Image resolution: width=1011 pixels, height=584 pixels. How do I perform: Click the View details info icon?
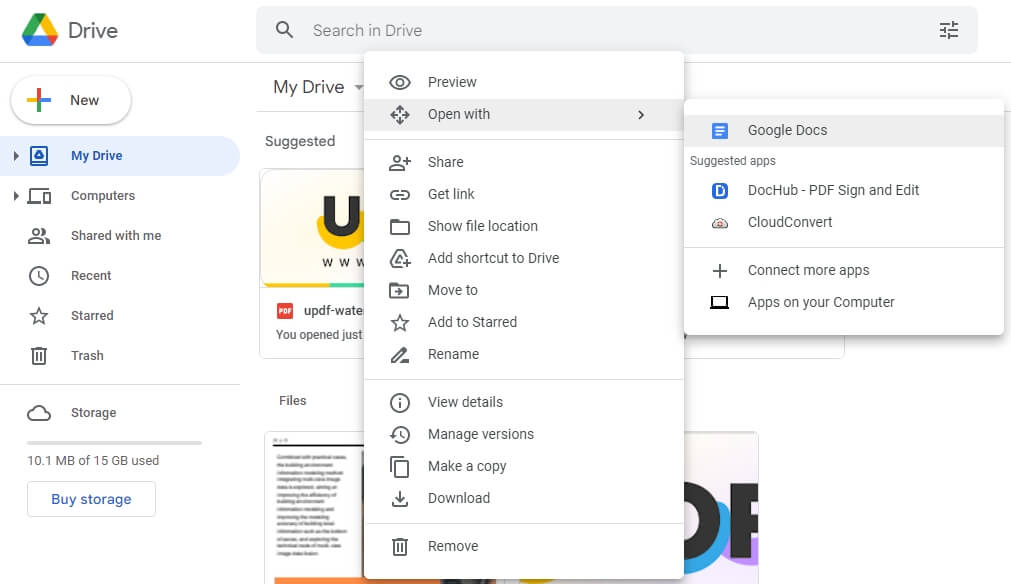[400, 403]
